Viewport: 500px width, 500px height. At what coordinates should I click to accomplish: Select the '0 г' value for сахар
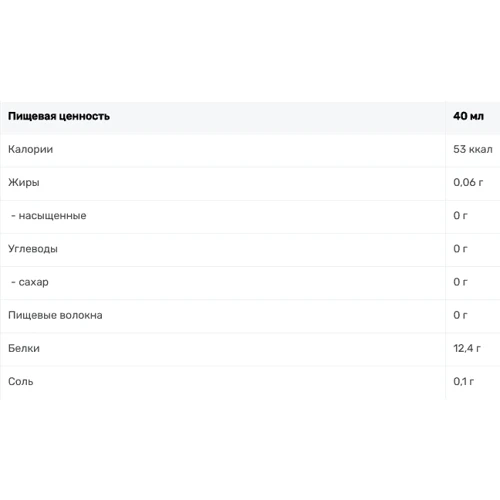point(460,282)
